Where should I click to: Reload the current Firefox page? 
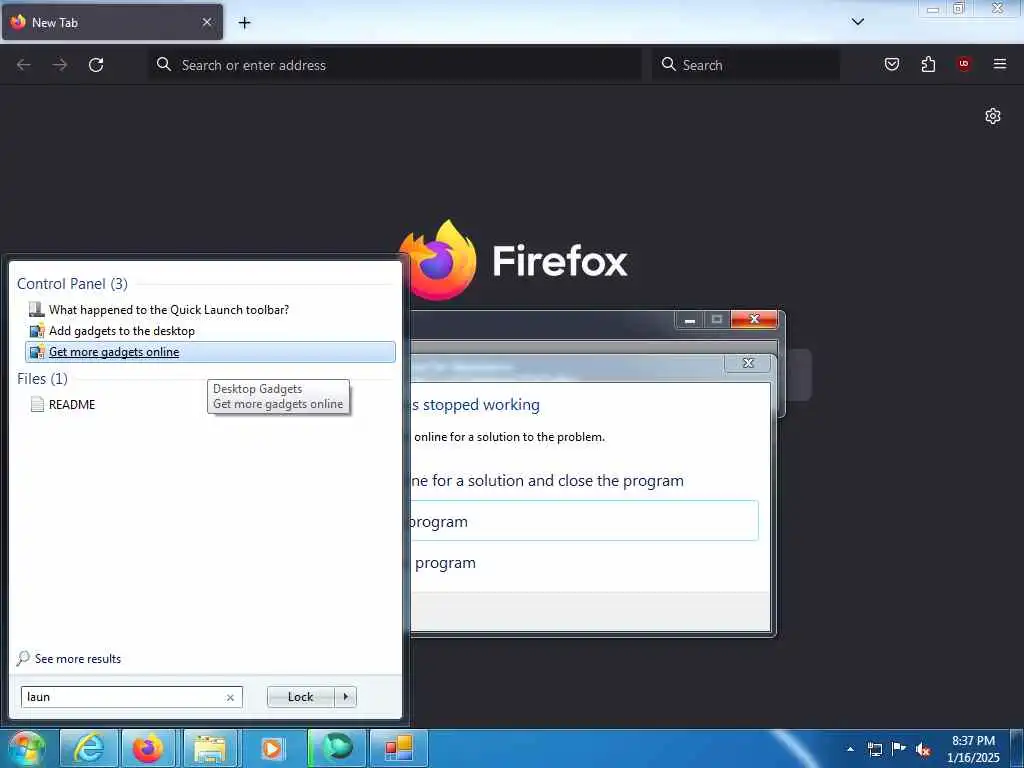(x=96, y=65)
